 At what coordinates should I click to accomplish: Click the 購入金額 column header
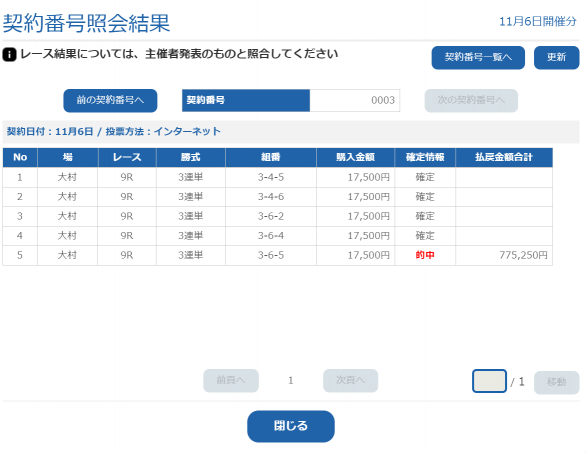tap(355, 157)
